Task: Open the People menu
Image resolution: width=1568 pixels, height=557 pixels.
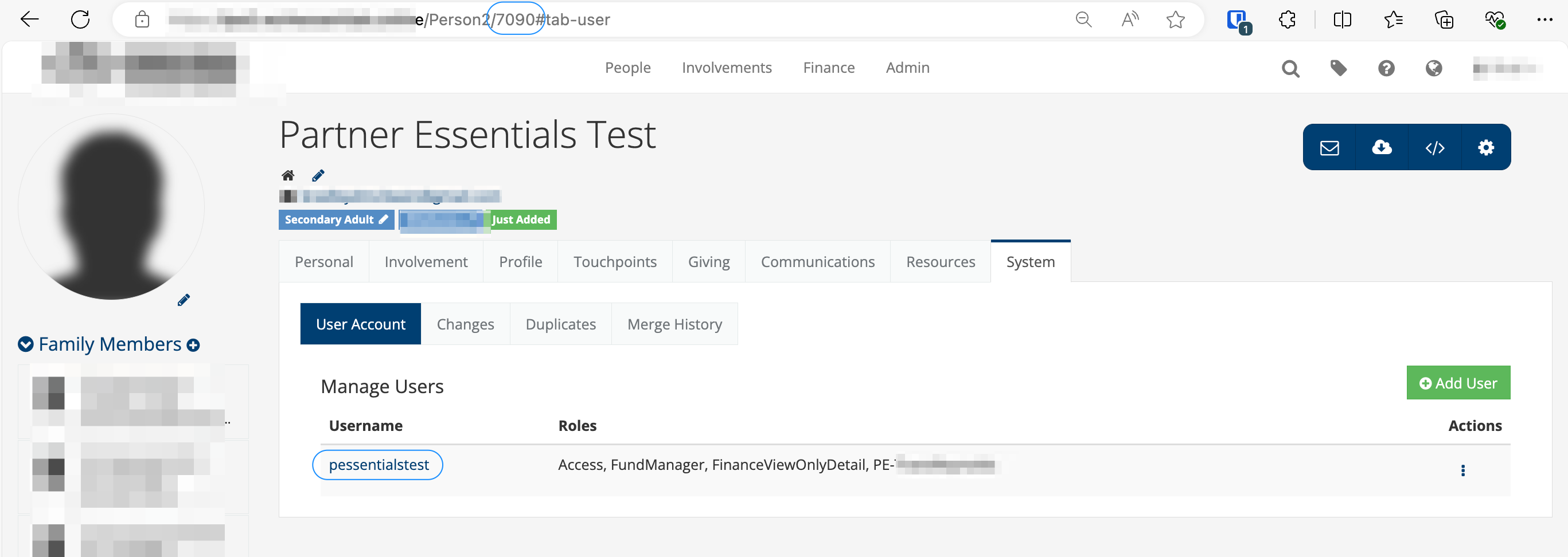Action: point(627,68)
